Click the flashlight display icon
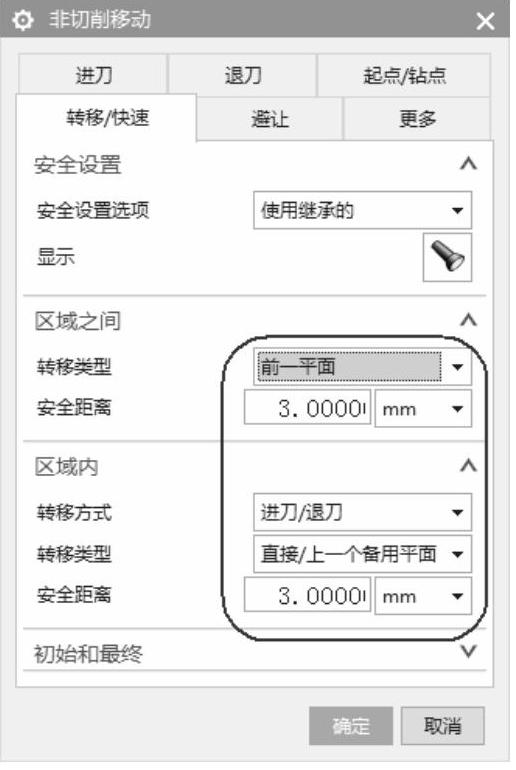The height and width of the screenshot is (770, 516). [x=447, y=257]
